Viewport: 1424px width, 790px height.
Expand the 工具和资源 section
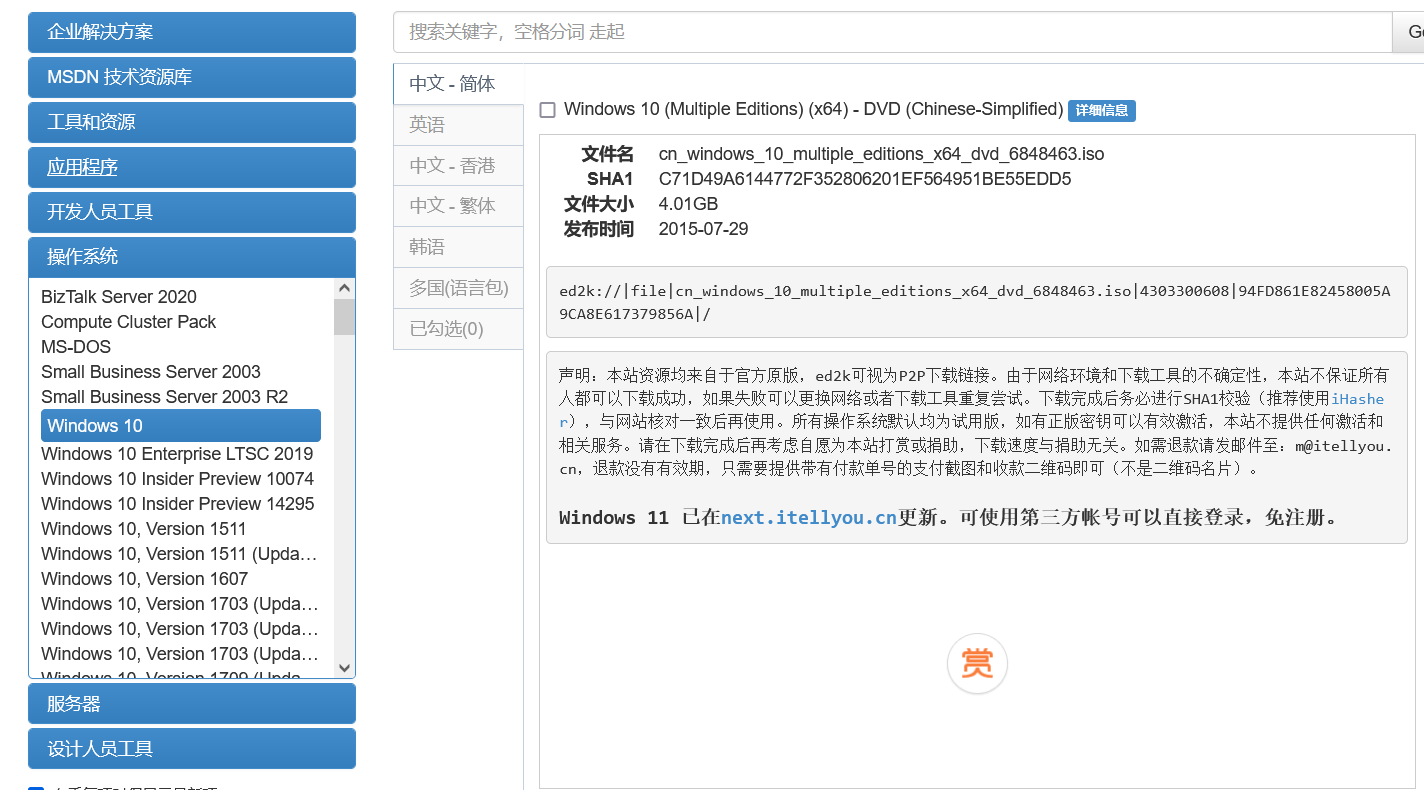click(192, 122)
